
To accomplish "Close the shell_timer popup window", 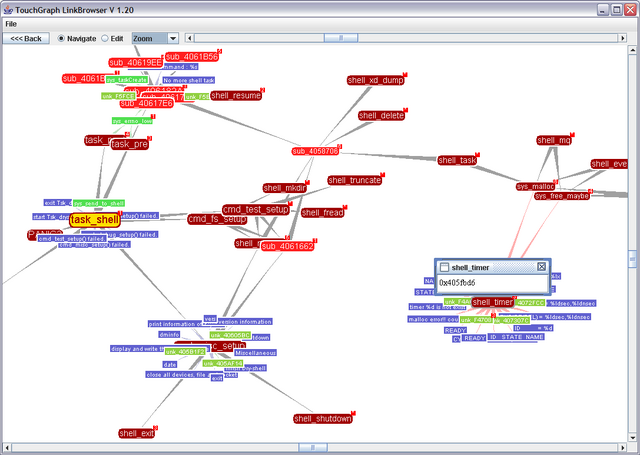I will [x=541, y=267].
